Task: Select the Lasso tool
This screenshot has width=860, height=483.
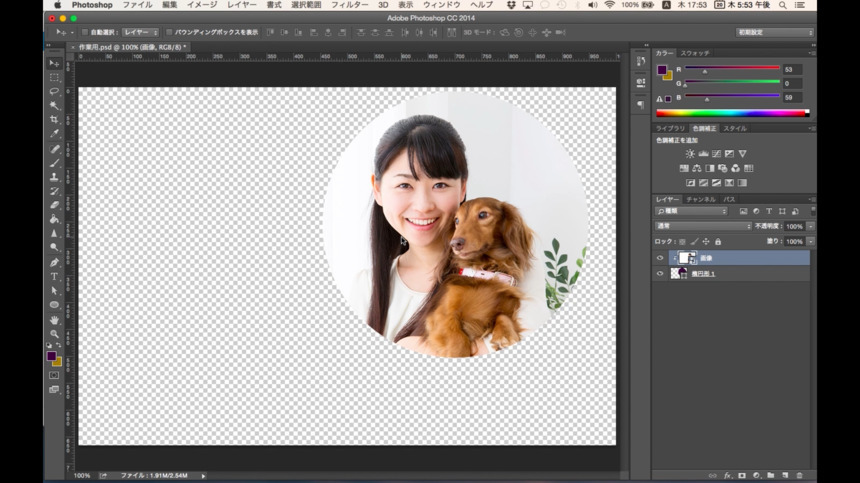Action: pyautogui.click(x=54, y=91)
